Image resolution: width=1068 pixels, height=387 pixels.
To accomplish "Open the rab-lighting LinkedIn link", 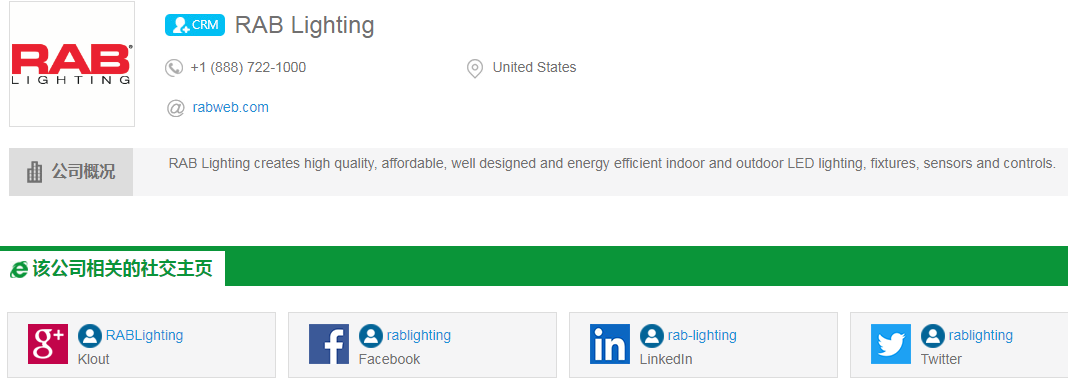I will [702, 335].
